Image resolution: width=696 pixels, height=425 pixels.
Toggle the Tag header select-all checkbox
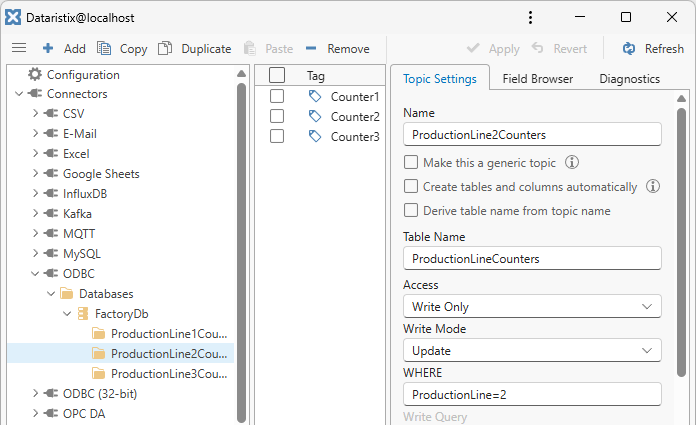tap(277, 75)
